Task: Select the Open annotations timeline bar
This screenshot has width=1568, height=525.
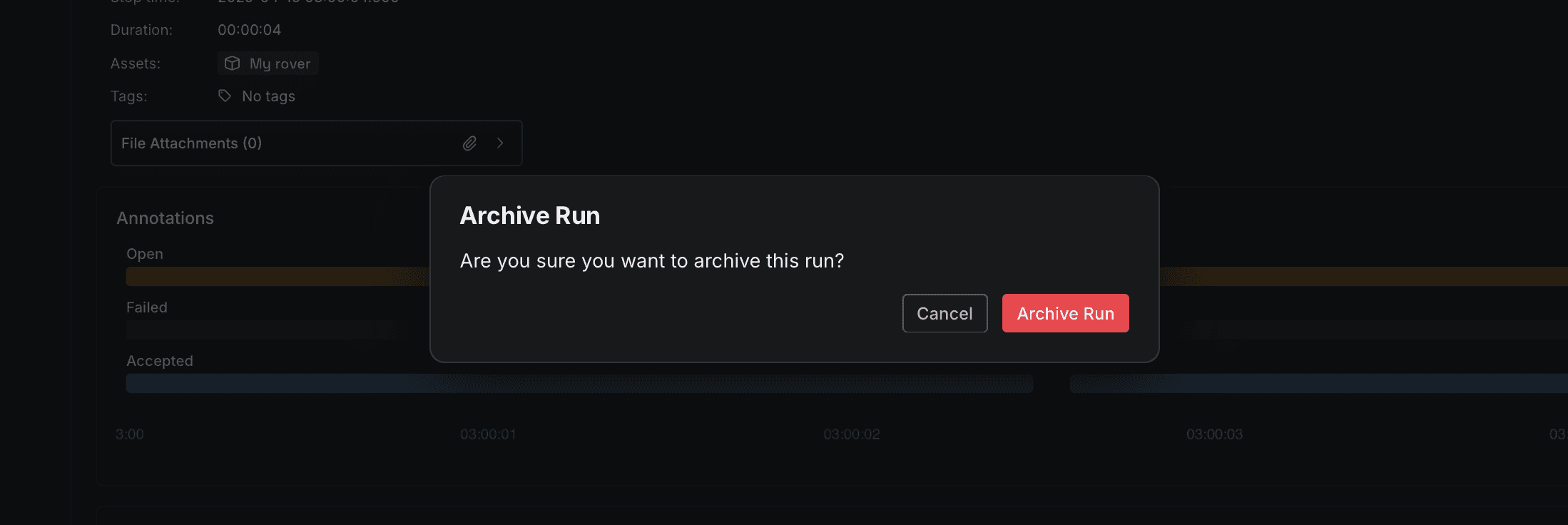Action: coord(278,277)
